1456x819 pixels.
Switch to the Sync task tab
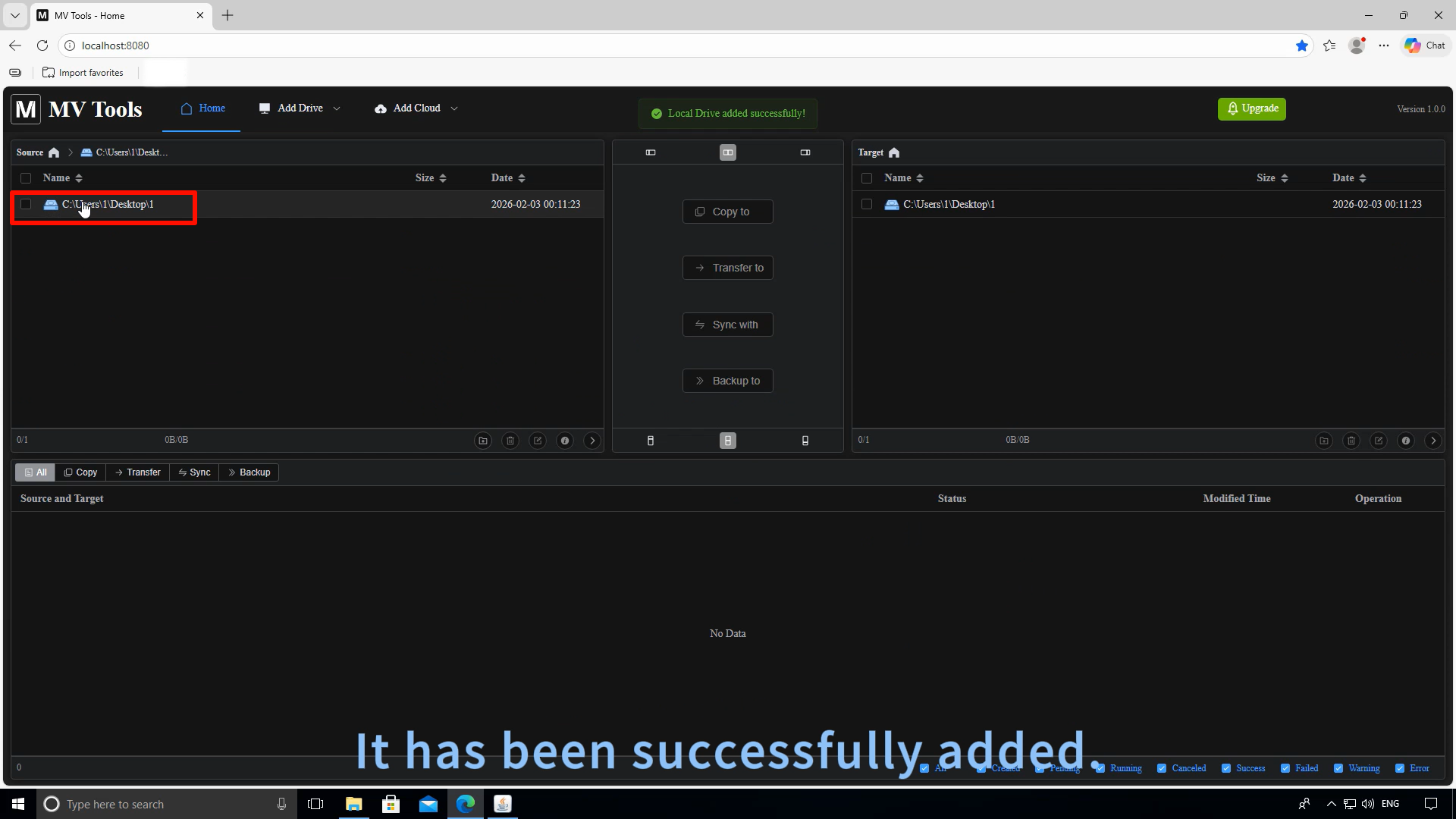[x=194, y=472]
